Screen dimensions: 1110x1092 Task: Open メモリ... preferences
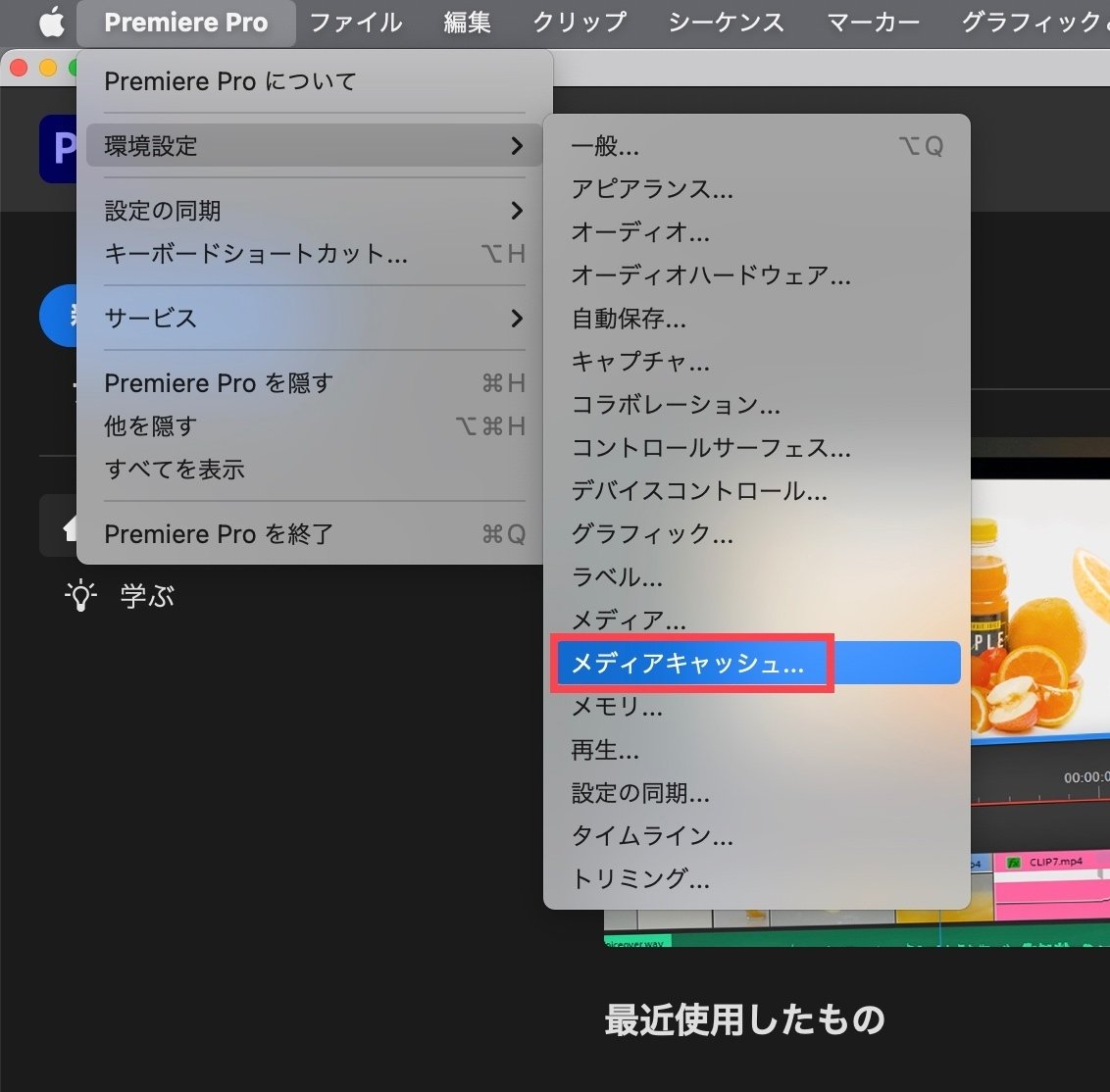click(756, 707)
